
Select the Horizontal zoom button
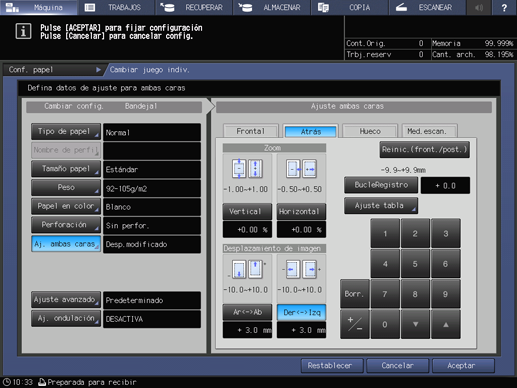point(301,211)
